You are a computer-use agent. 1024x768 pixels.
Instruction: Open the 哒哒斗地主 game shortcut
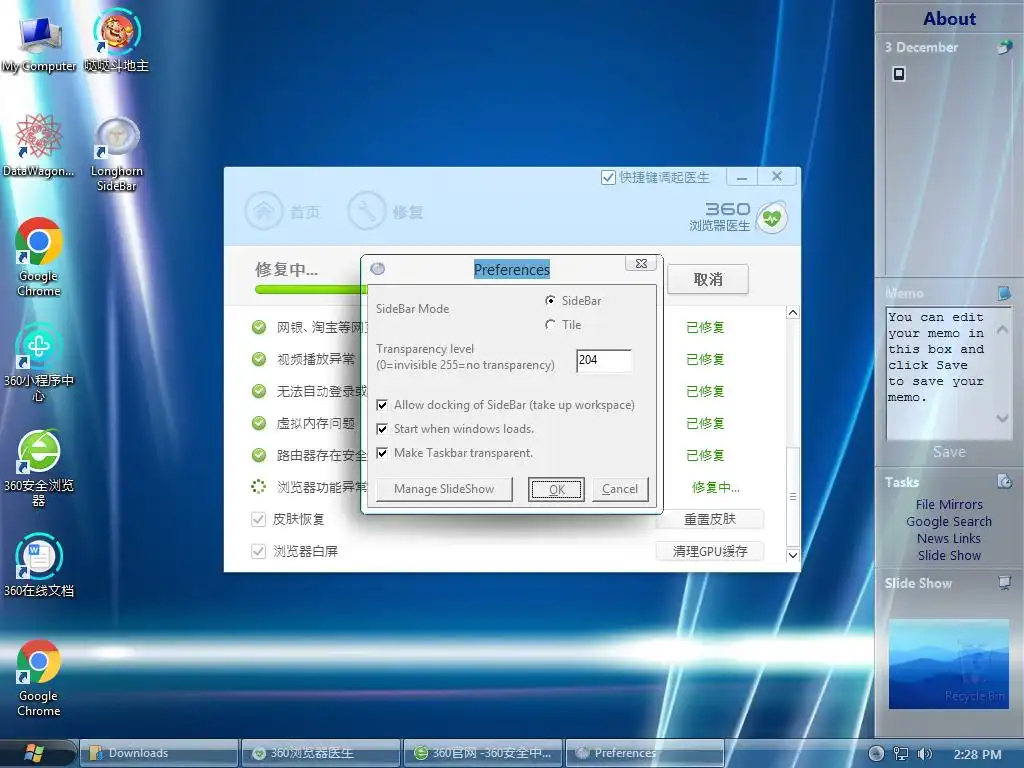[x=116, y=40]
